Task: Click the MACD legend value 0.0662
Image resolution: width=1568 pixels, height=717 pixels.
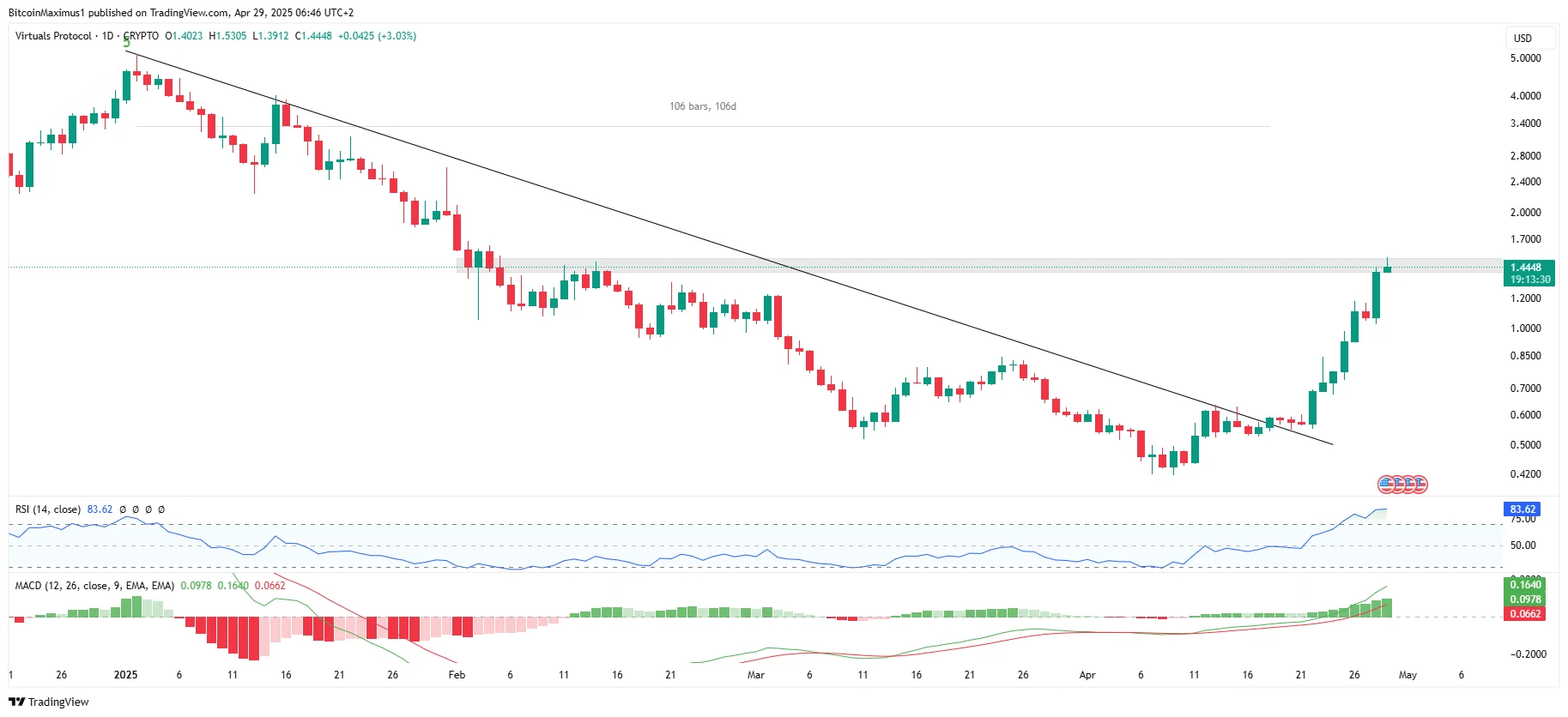Action: (x=269, y=586)
